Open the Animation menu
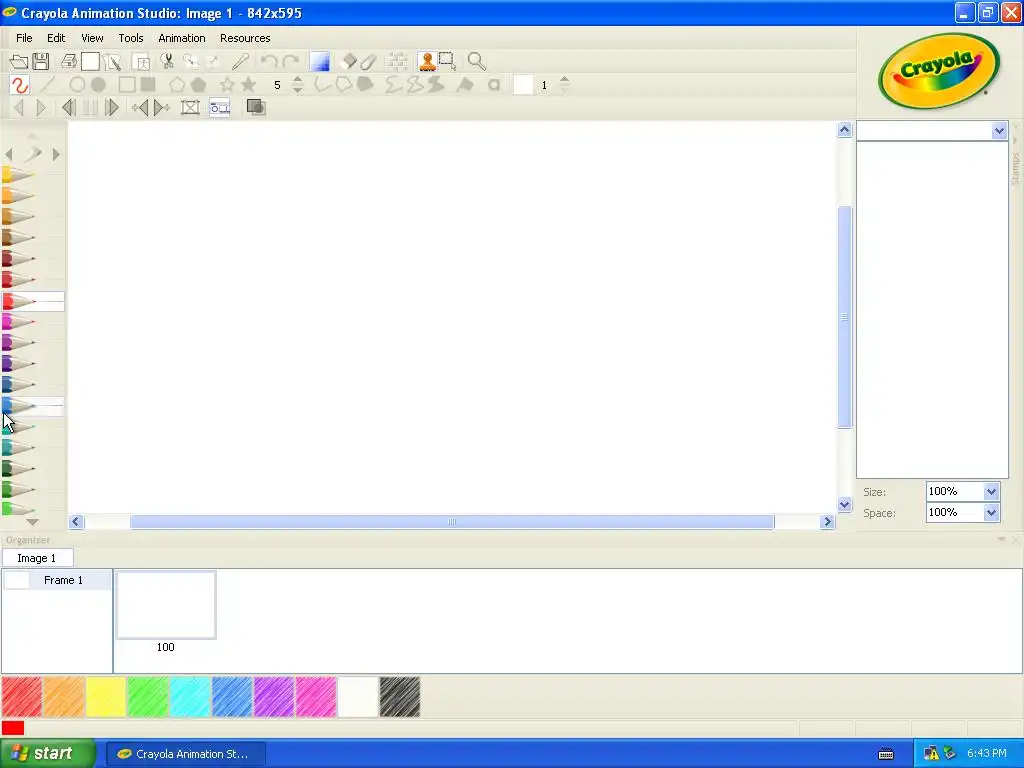Viewport: 1024px width, 768px height. 182,38
